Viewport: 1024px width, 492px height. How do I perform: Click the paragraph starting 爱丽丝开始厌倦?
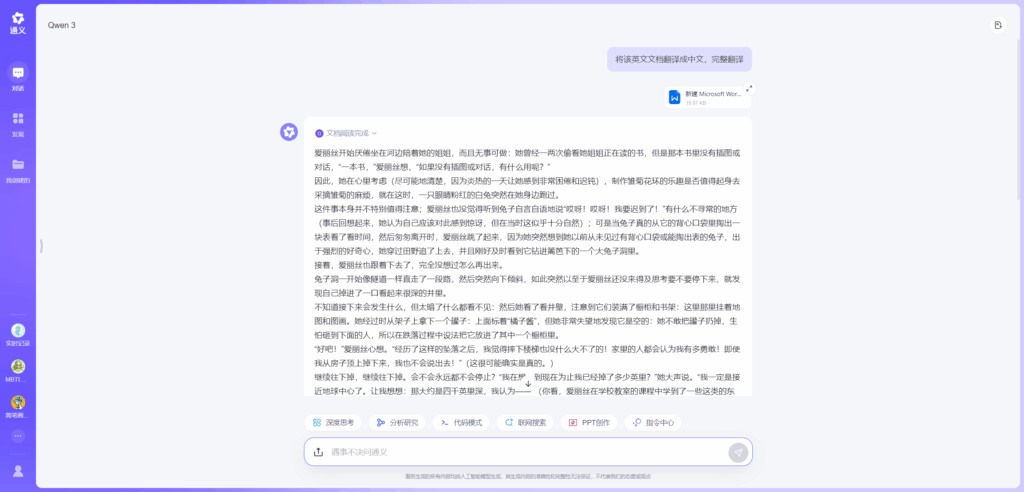coord(528,159)
